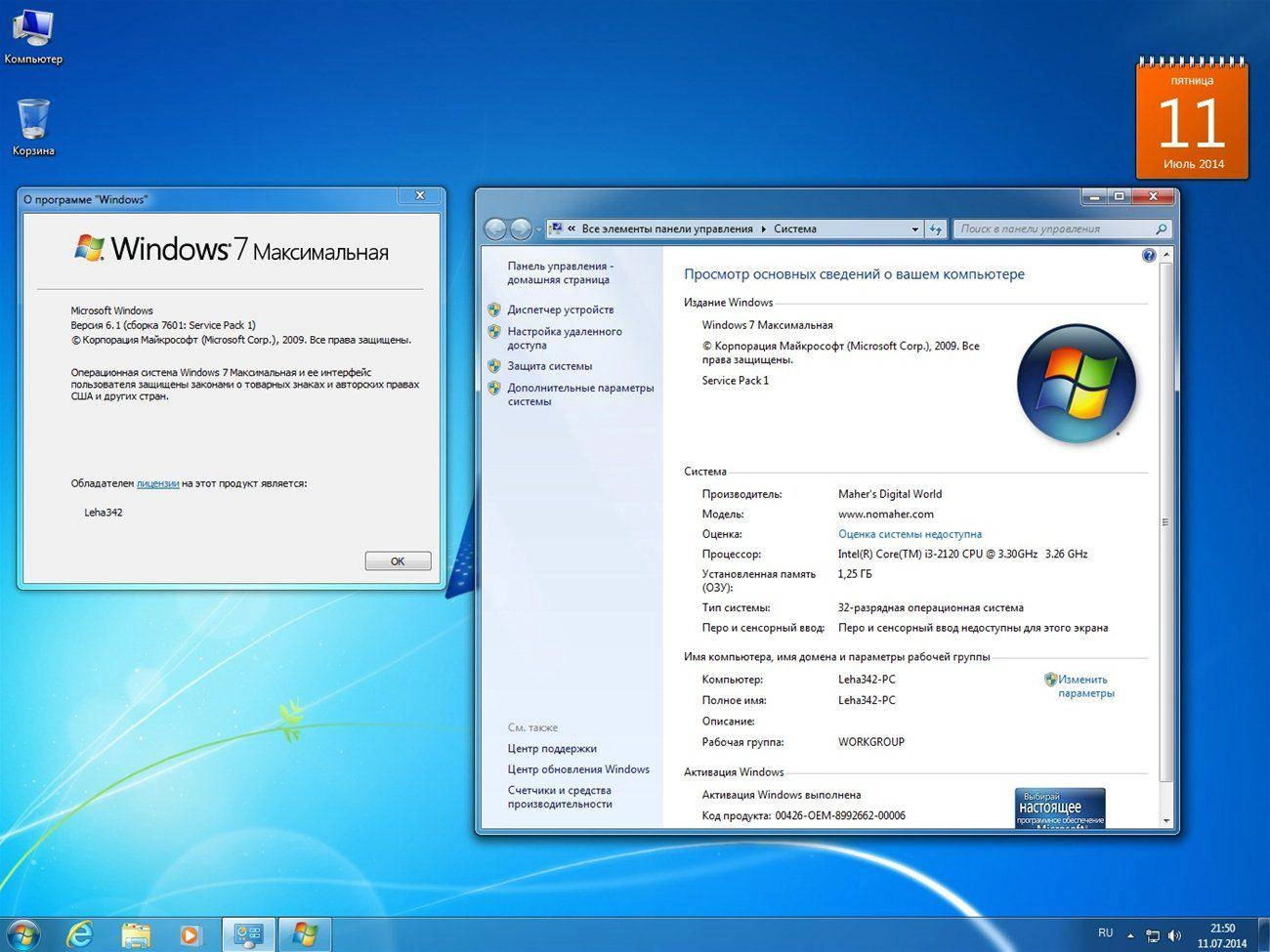Select the Корзина recycle bin icon
The image size is (1270, 952).
coord(32,127)
